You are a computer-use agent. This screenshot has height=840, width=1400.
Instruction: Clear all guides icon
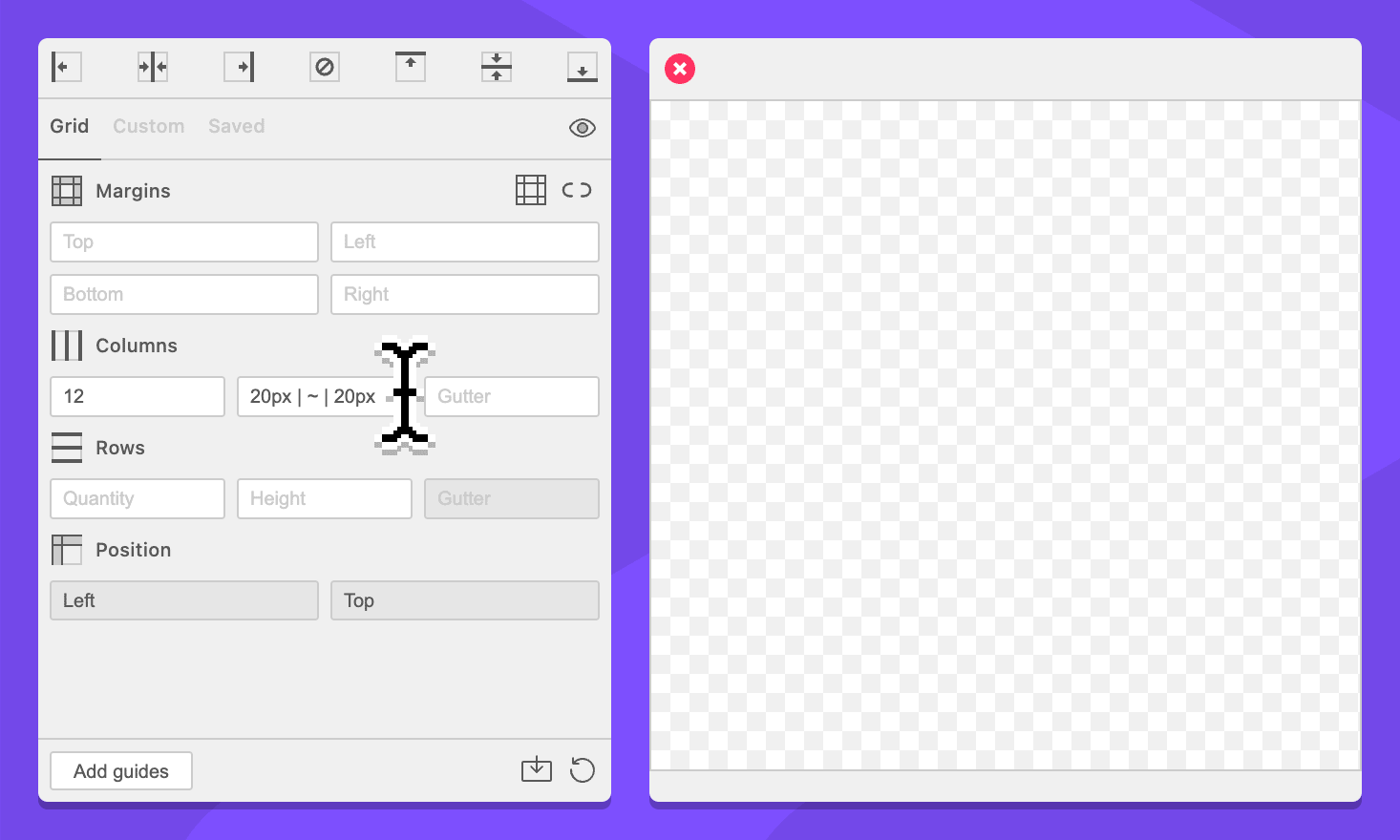pyautogui.click(x=325, y=67)
